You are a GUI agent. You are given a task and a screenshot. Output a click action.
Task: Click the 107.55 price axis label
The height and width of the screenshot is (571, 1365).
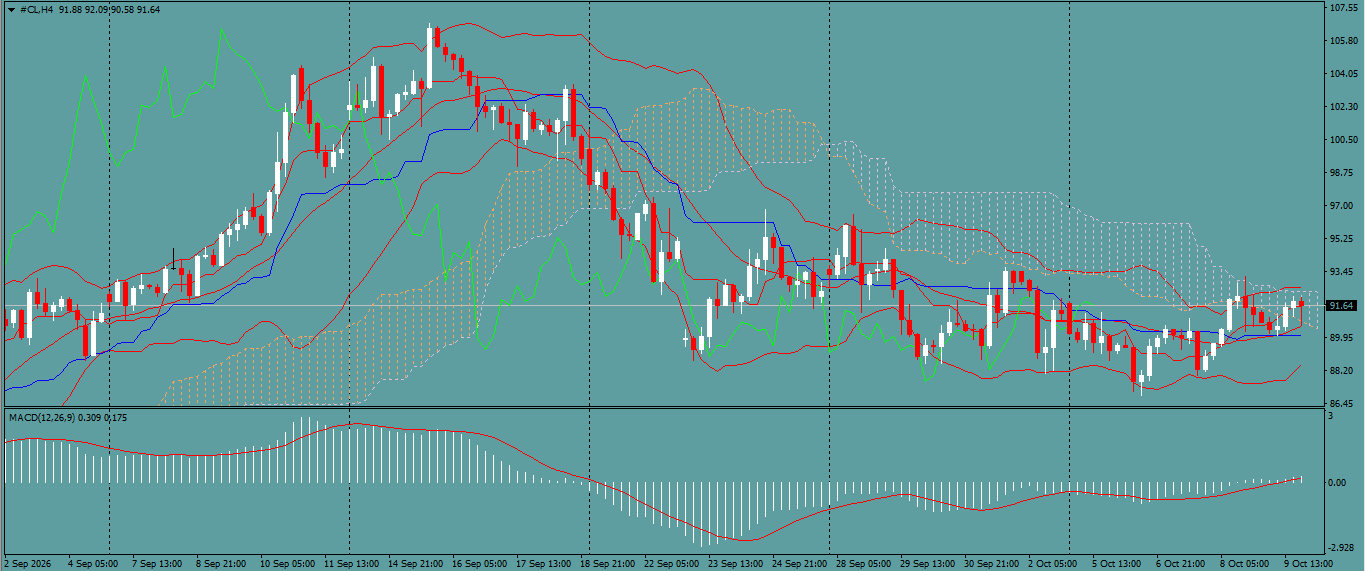point(1343,8)
